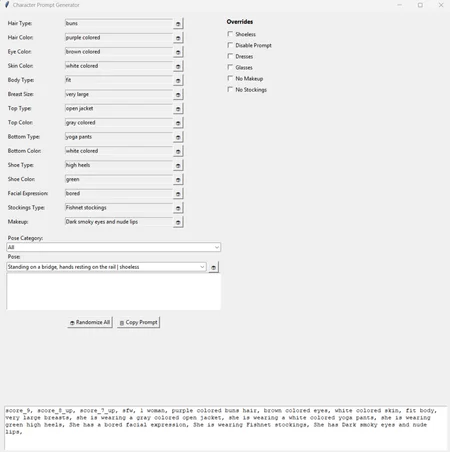Click the dice icon next to Top Type
This screenshot has height=452, width=450.
click(x=178, y=109)
